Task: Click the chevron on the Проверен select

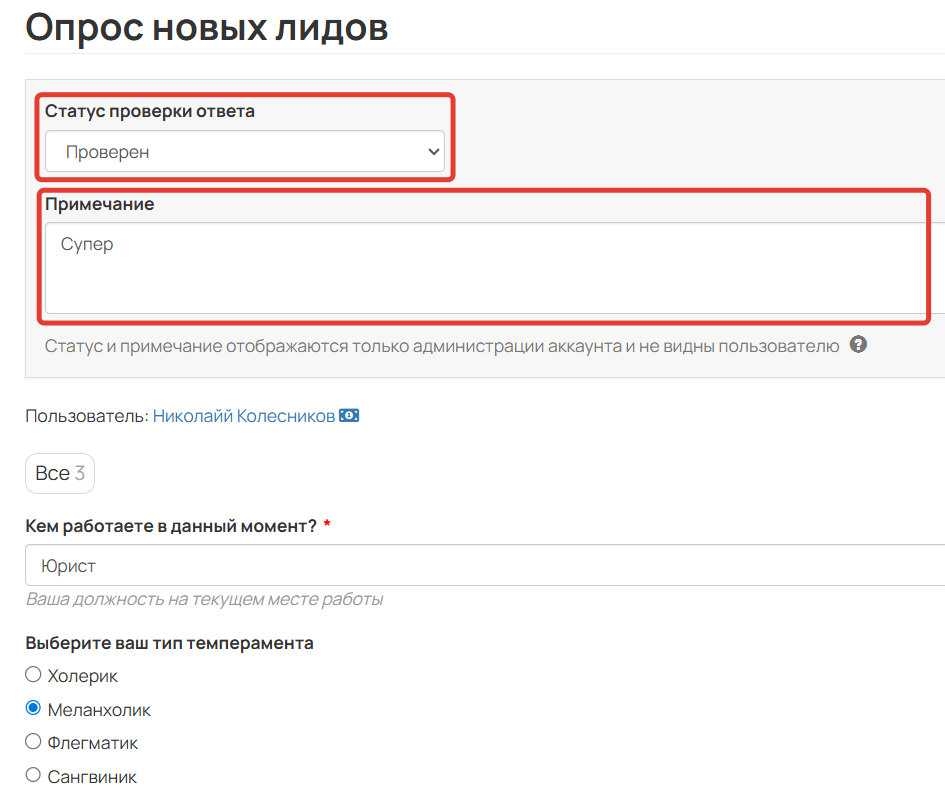Action: point(432,151)
